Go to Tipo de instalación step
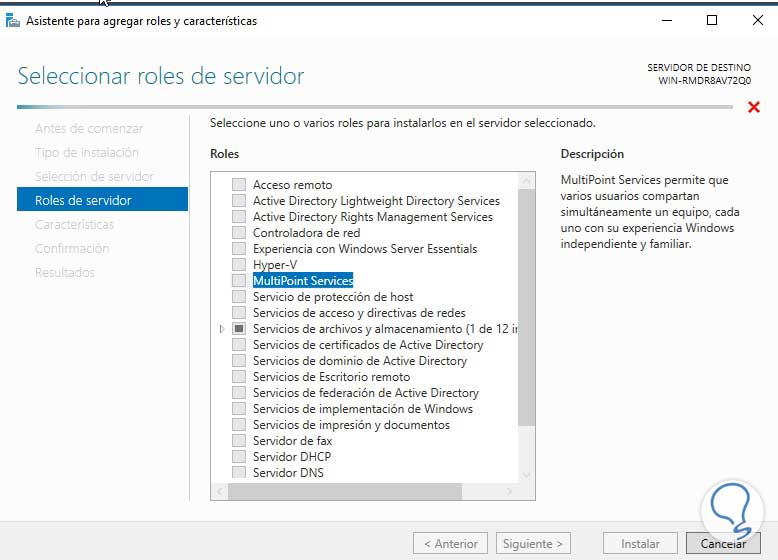Image resolution: width=778 pixels, height=560 pixels. [x=87, y=152]
